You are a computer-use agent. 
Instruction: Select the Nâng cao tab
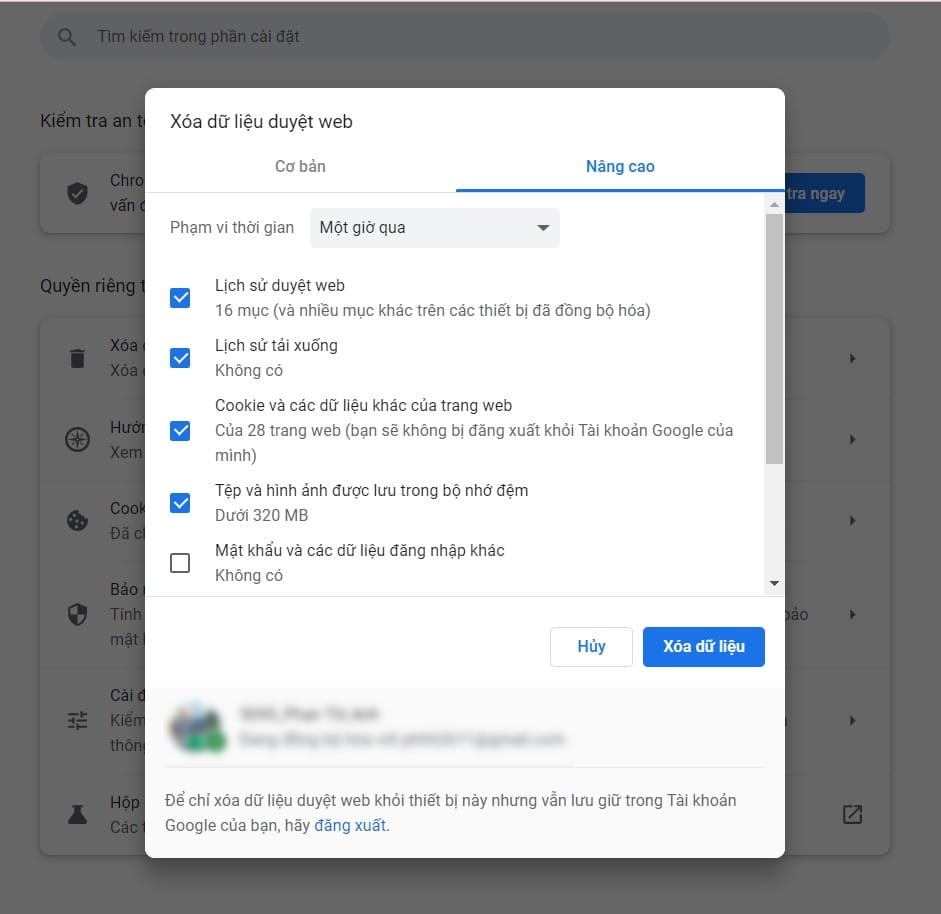click(x=620, y=166)
